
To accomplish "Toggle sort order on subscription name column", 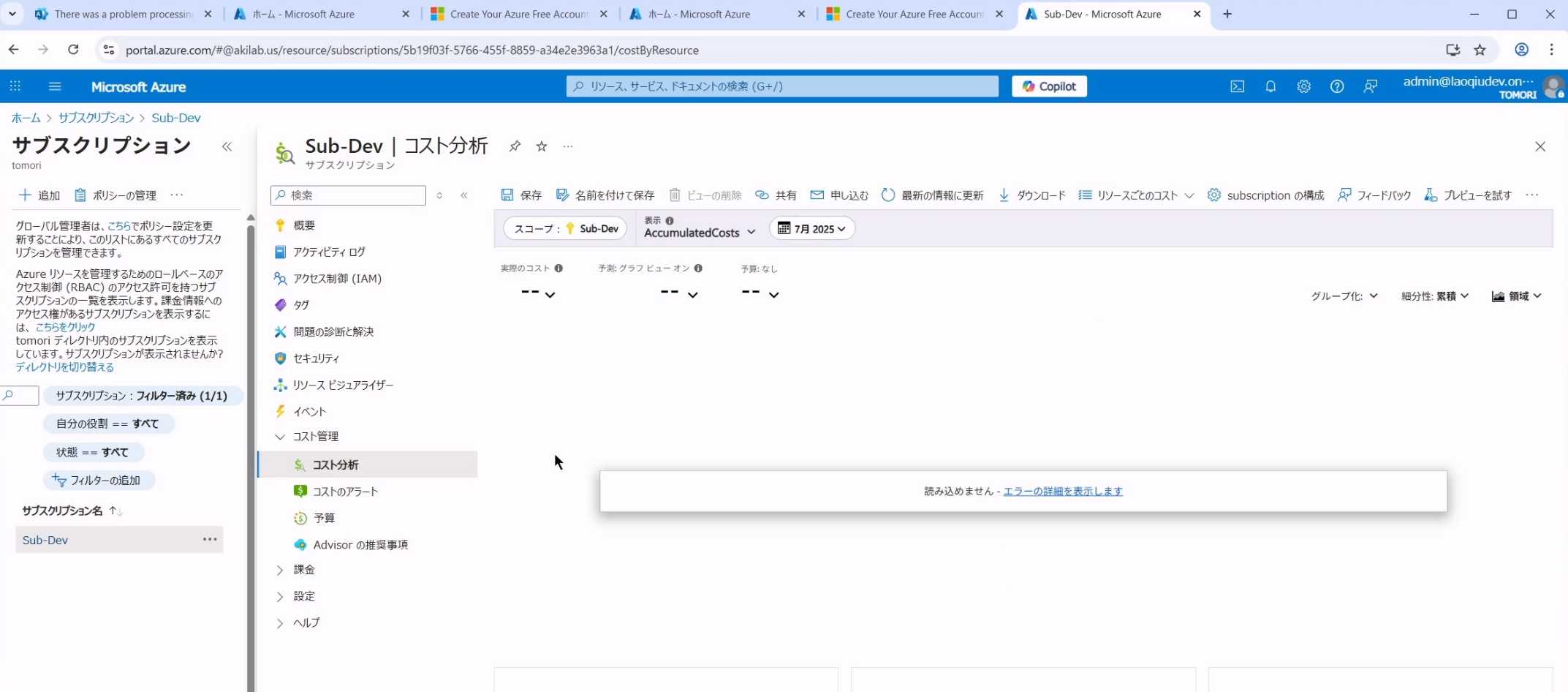I will point(115,511).
